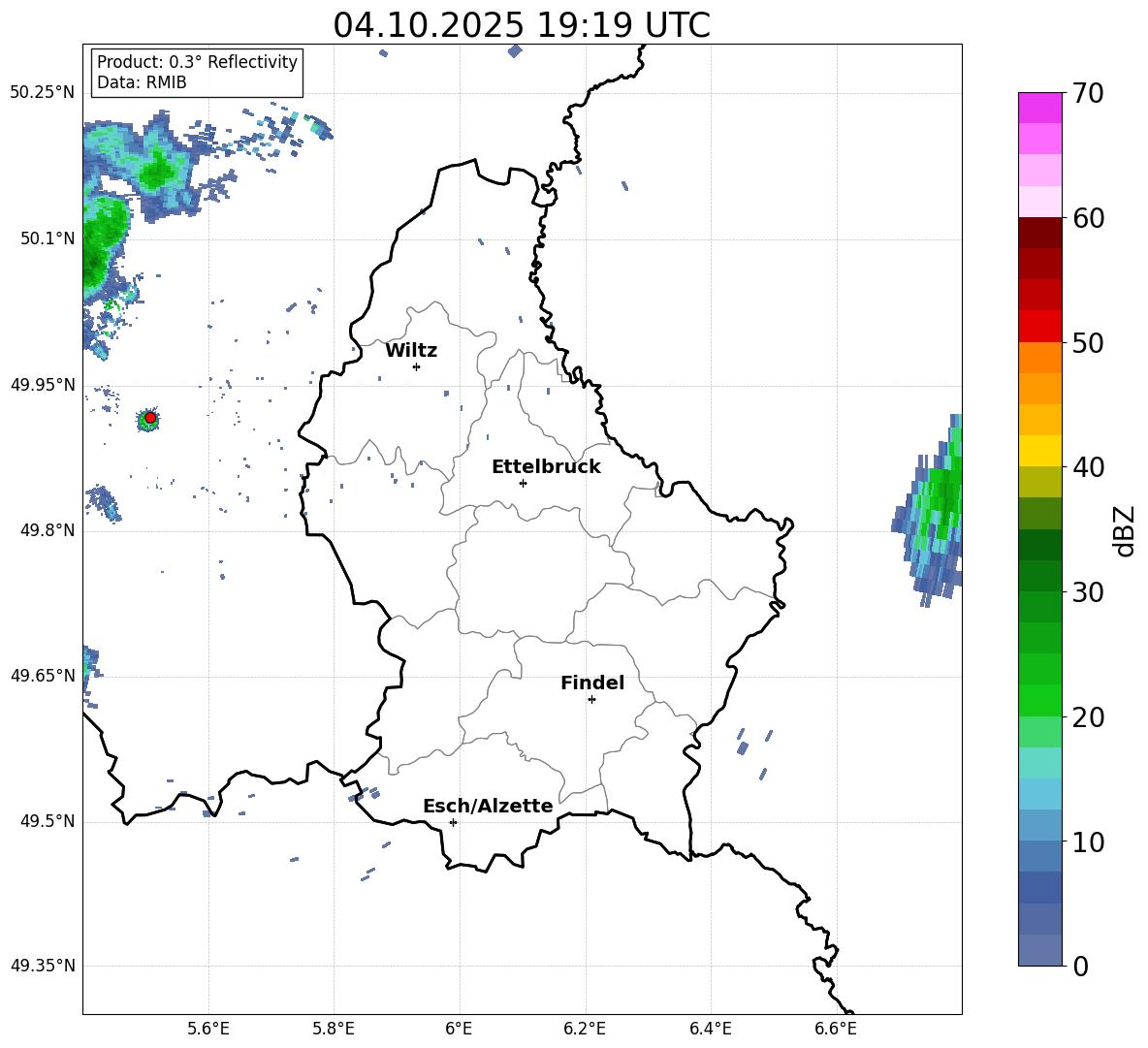Click the bright green colorbar swatch above 20

point(1039,700)
